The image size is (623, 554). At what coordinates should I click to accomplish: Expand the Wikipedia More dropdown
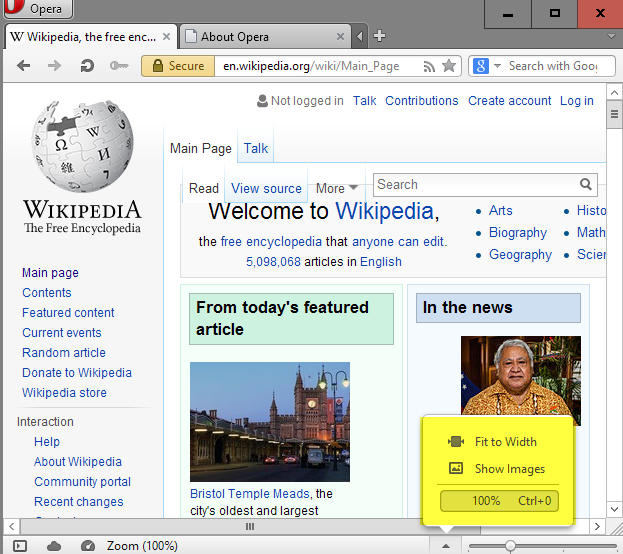pyautogui.click(x=337, y=188)
